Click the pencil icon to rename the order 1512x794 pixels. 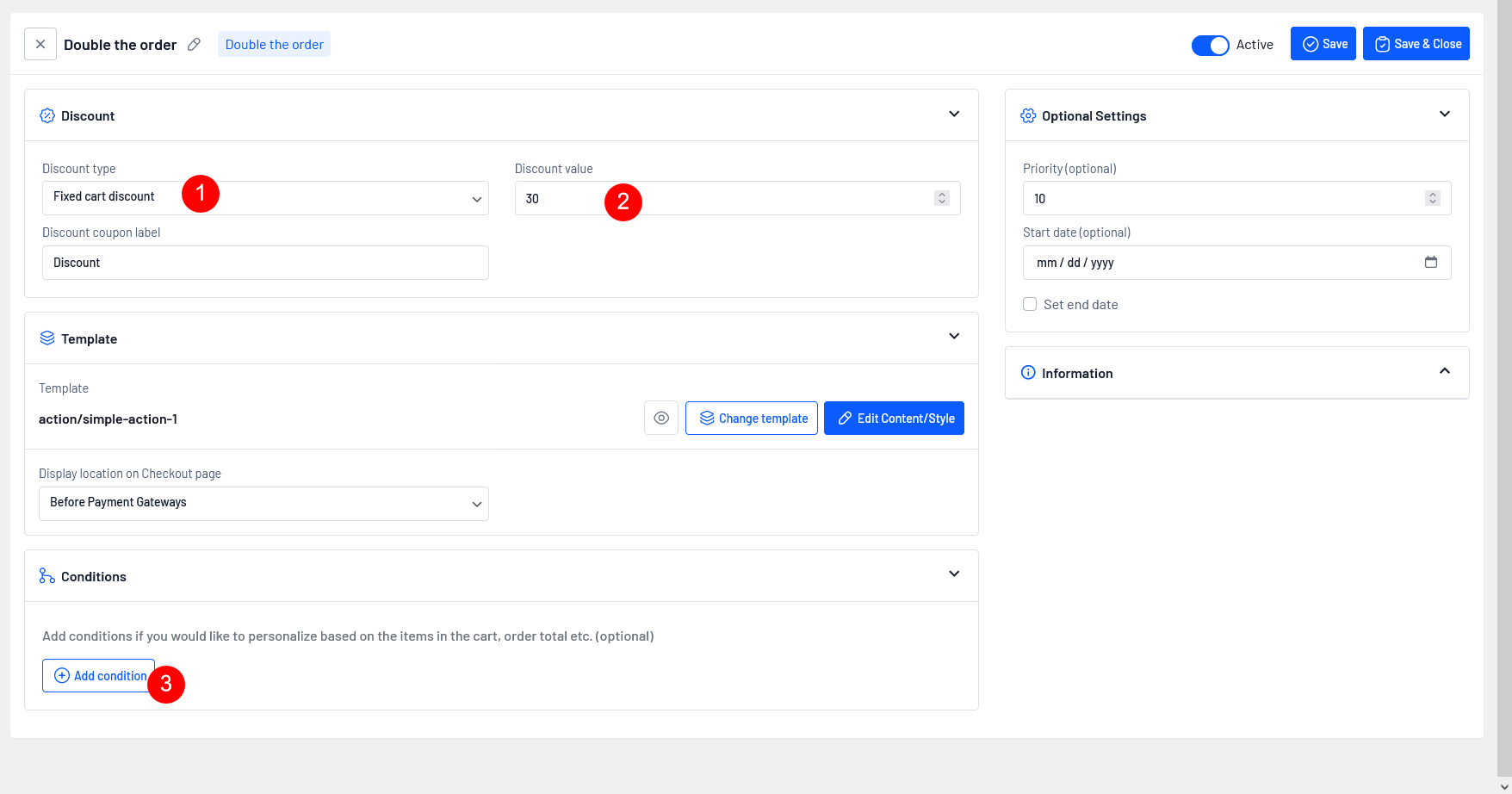(x=195, y=44)
